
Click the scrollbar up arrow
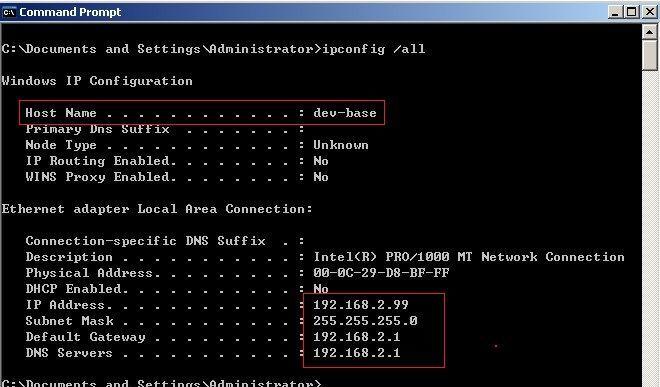(650, 32)
